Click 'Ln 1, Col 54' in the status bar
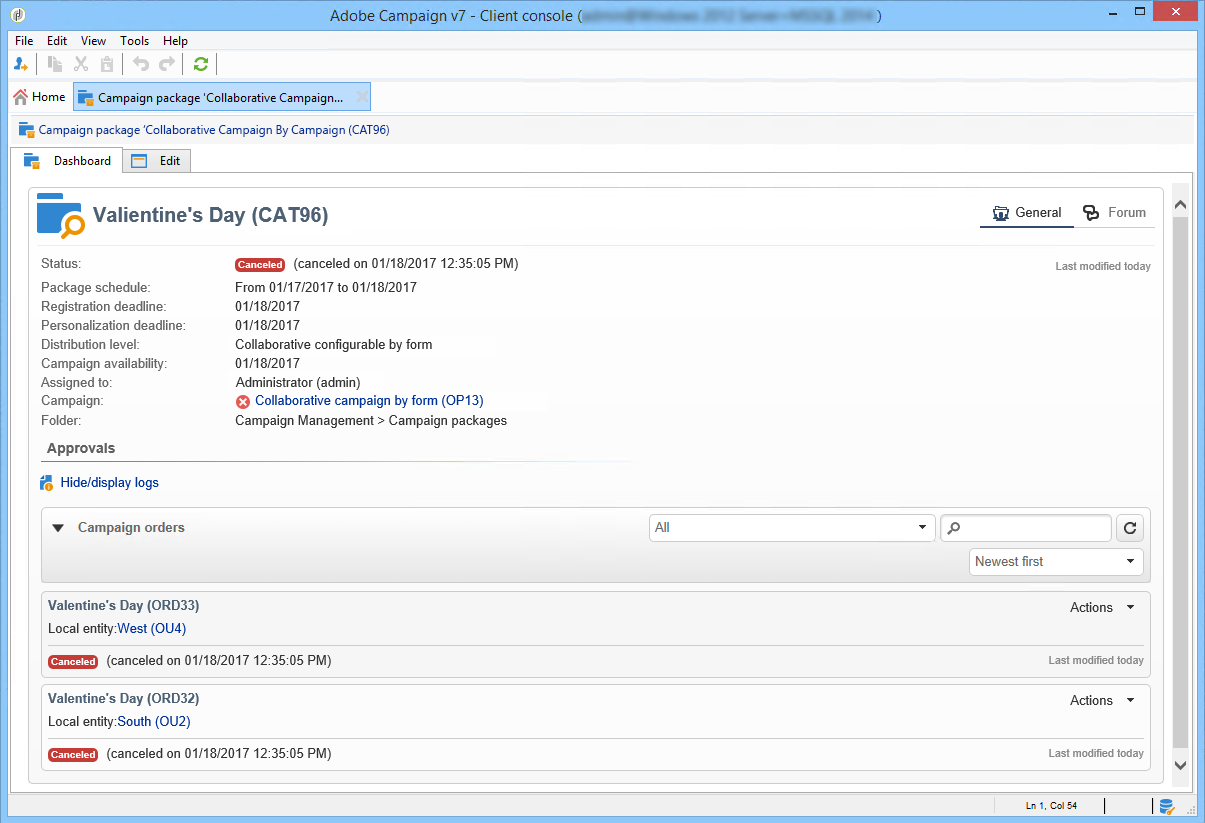 1049,806
